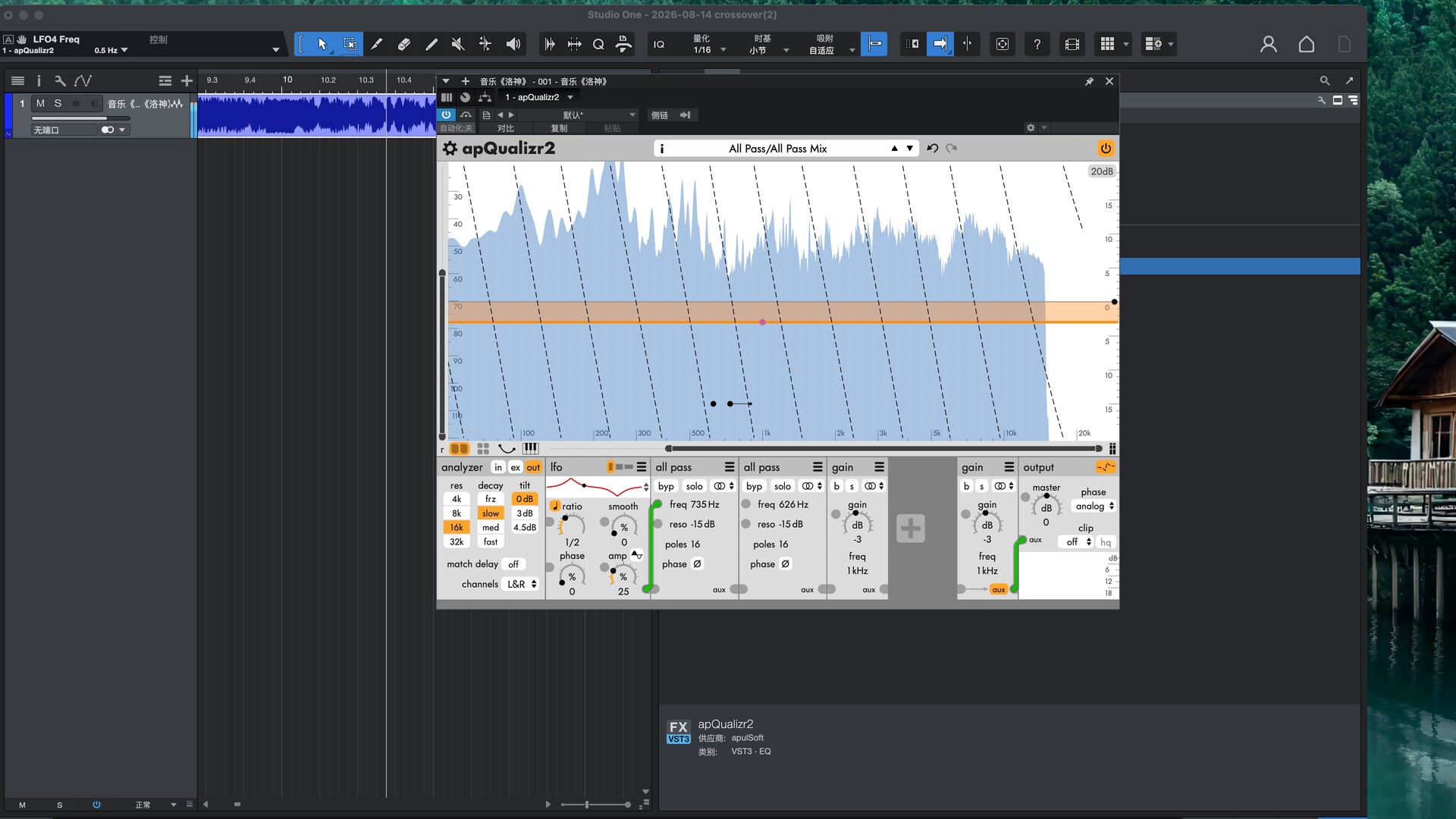Click the Q quantize button
The height and width of the screenshot is (819, 1456).
598,44
